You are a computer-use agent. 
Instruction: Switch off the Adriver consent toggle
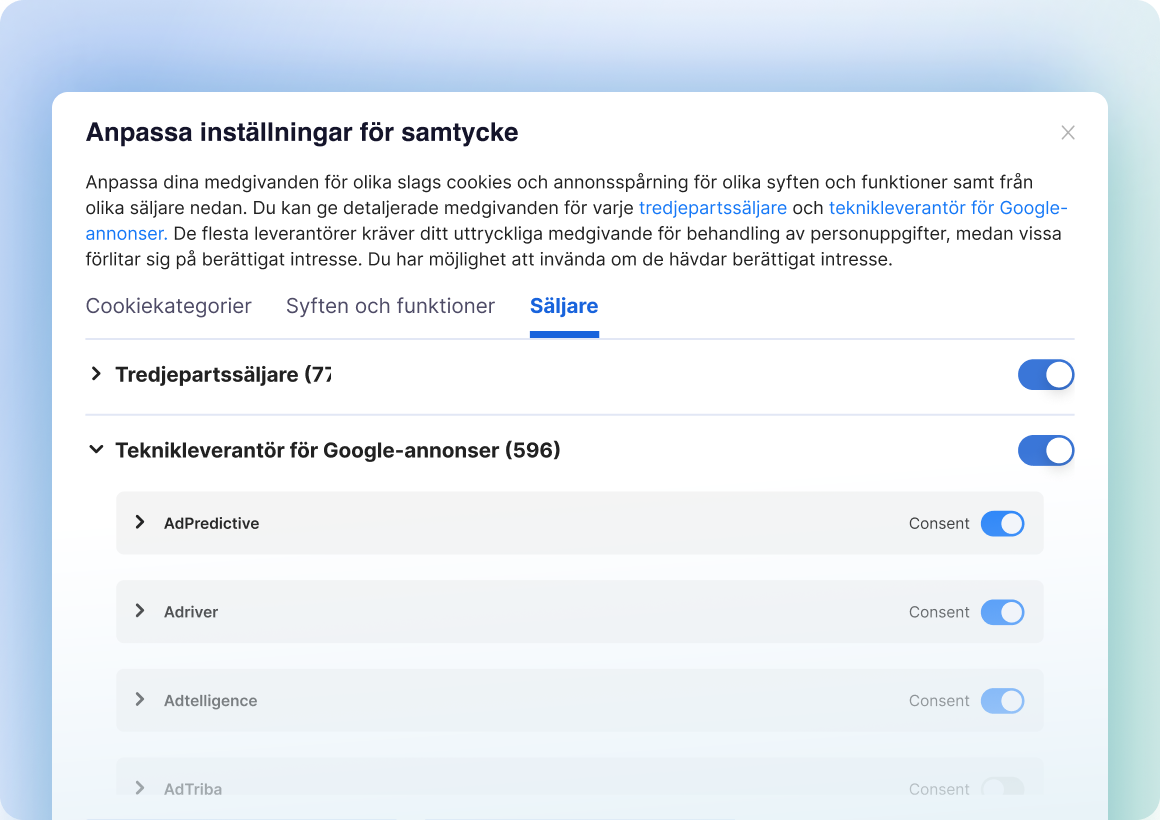click(x=1002, y=612)
